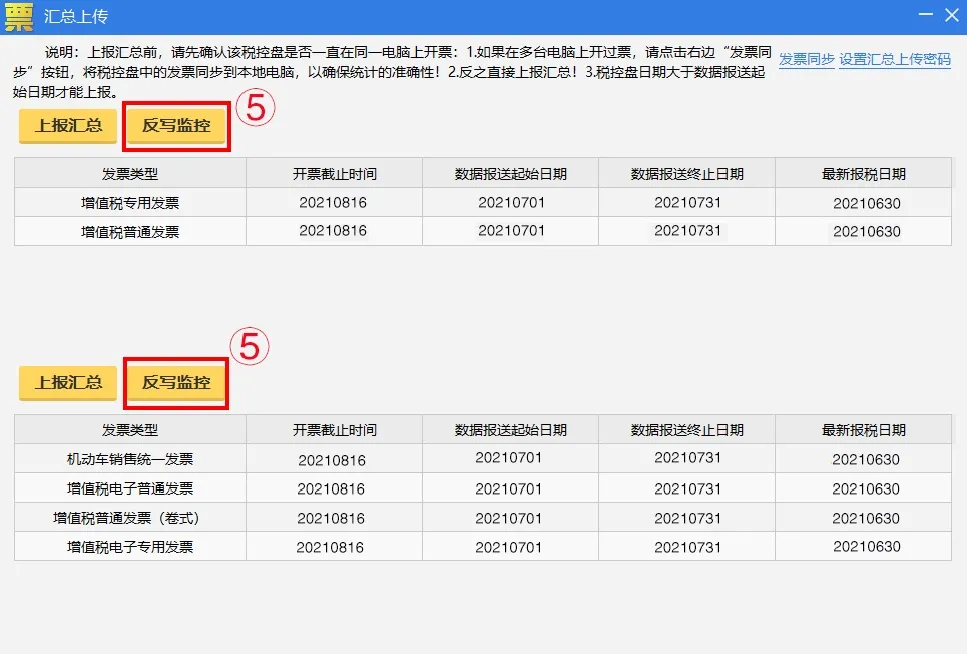Click the lower 上报汇总 button

66,382
